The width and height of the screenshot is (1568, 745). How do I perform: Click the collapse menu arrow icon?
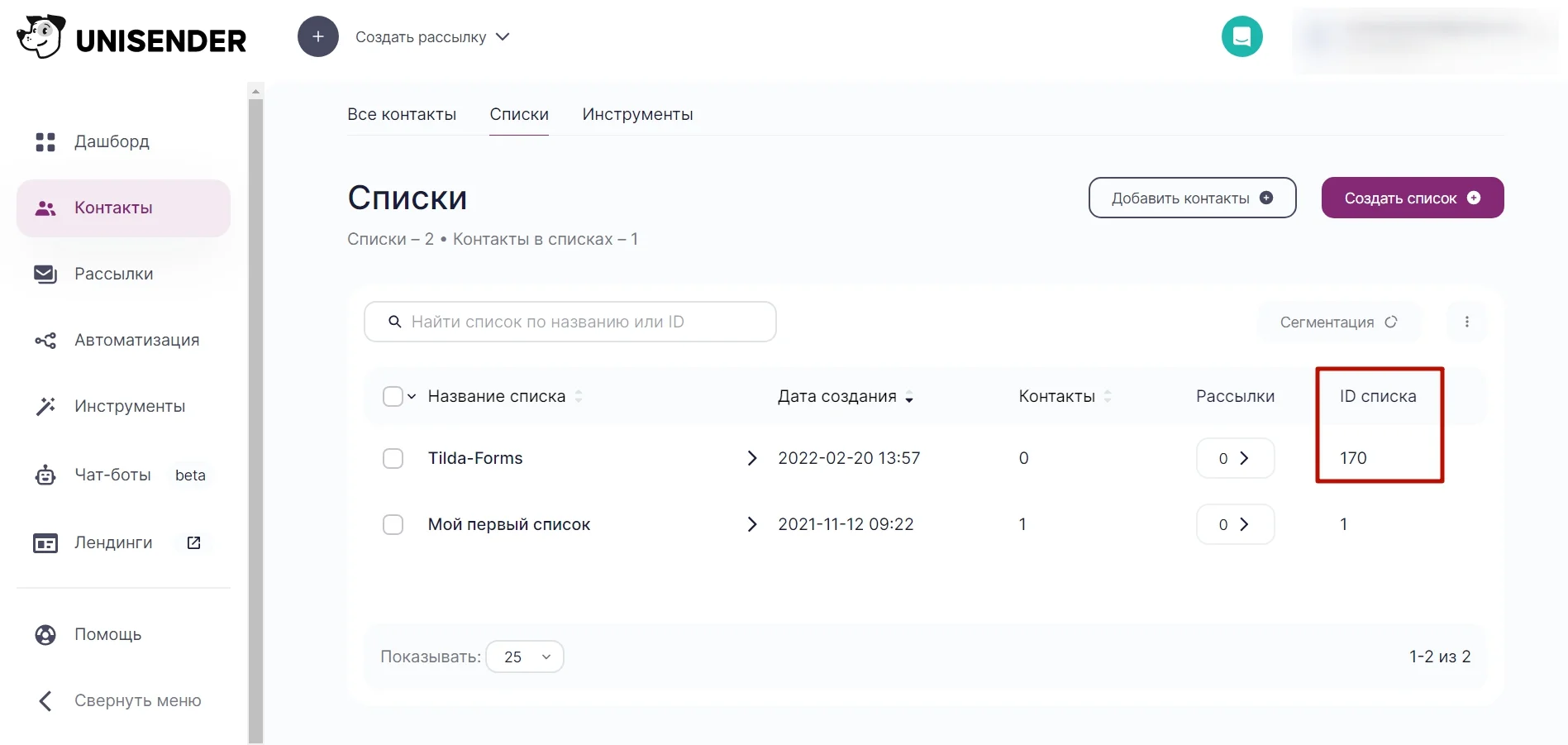click(x=45, y=701)
